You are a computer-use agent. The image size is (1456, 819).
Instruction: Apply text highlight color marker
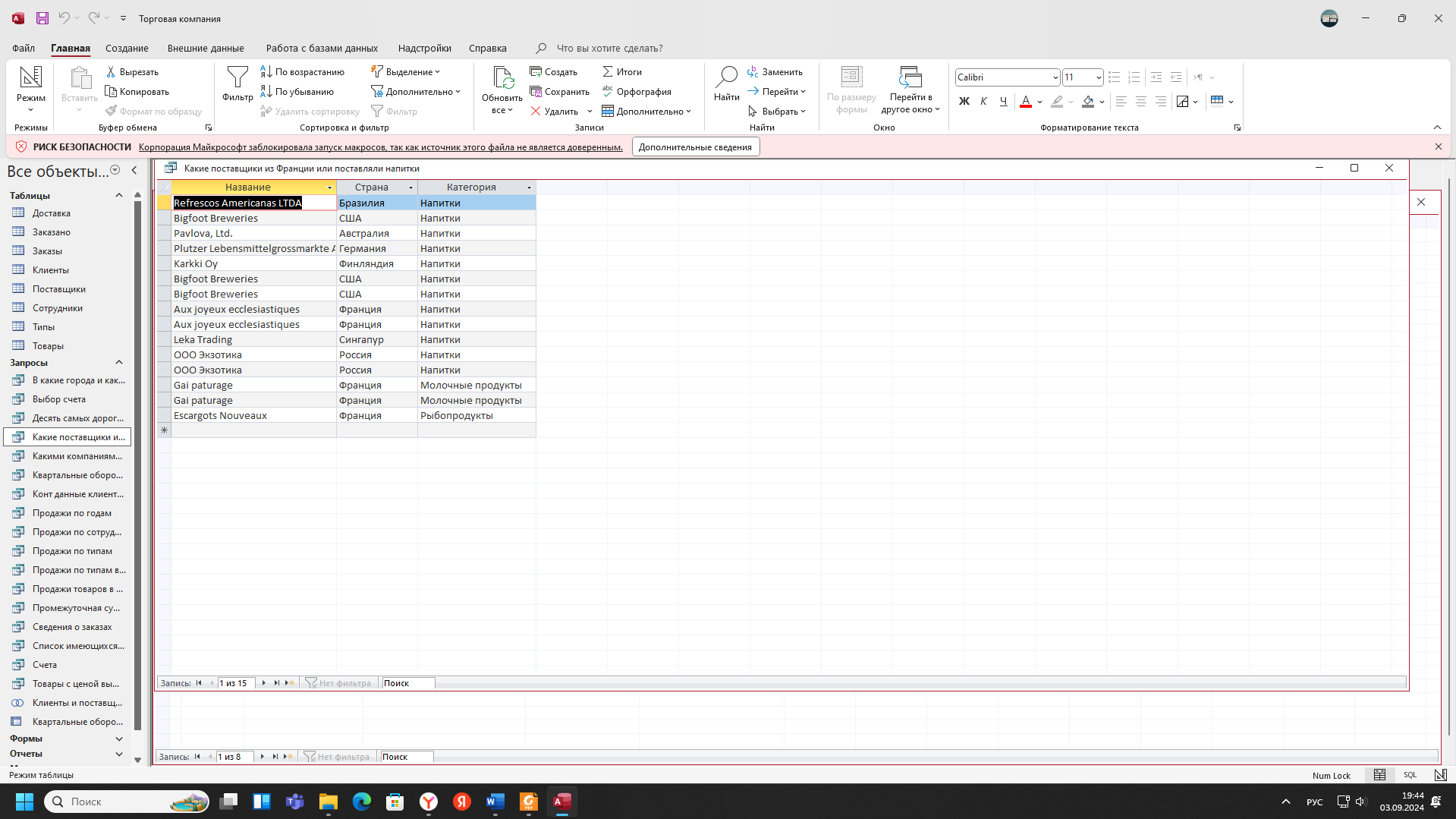click(x=1057, y=101)
